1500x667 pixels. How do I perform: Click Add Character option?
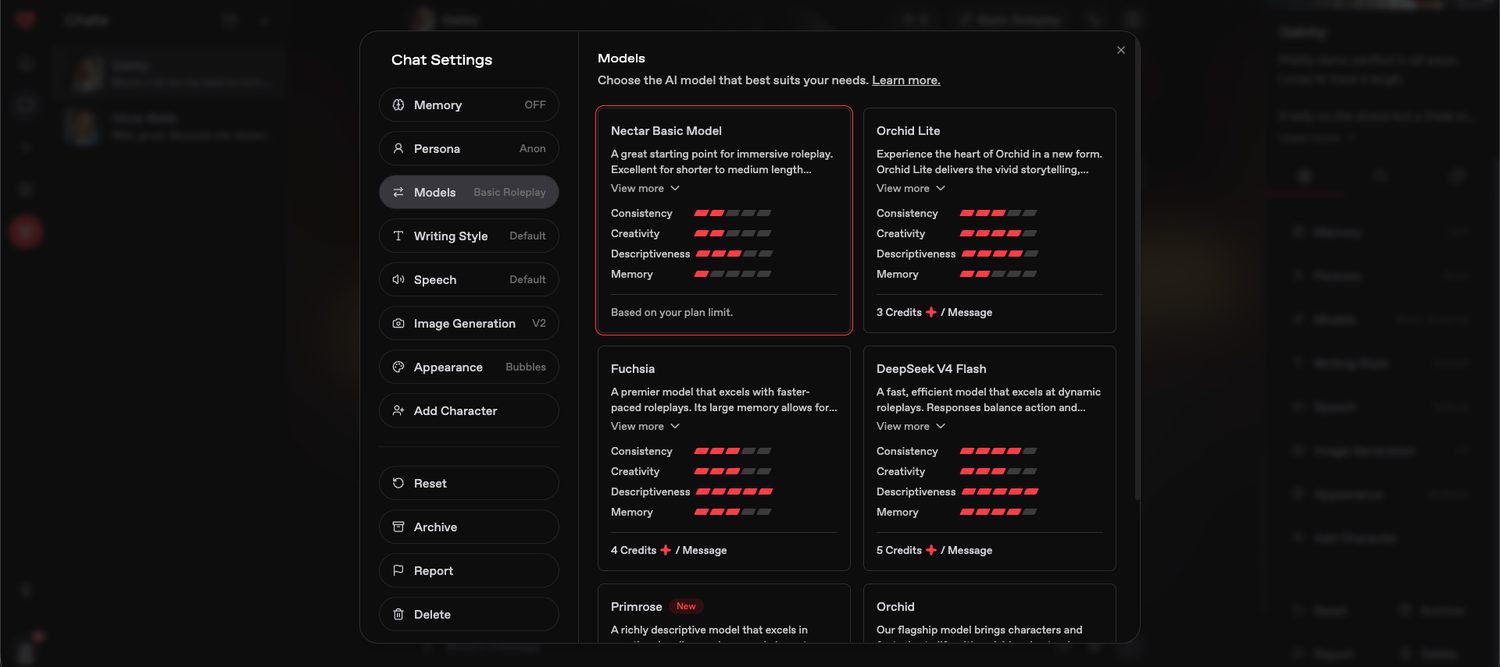click(x=468, y=411)
